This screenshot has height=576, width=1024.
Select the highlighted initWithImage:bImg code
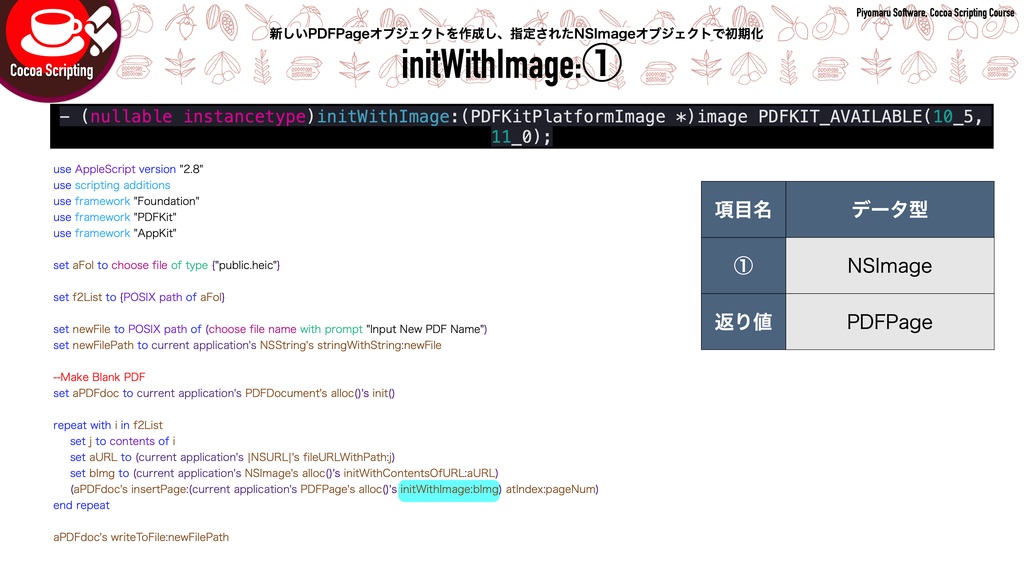449,489
